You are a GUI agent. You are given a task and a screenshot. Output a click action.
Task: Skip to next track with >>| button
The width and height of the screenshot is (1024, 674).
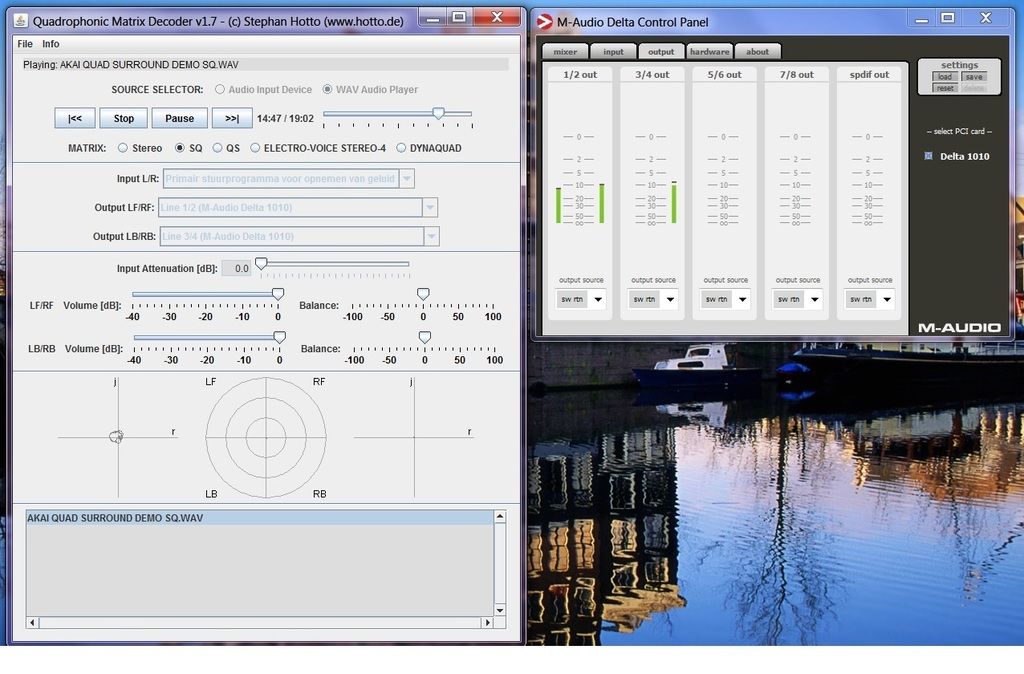(x=232, y=118)
